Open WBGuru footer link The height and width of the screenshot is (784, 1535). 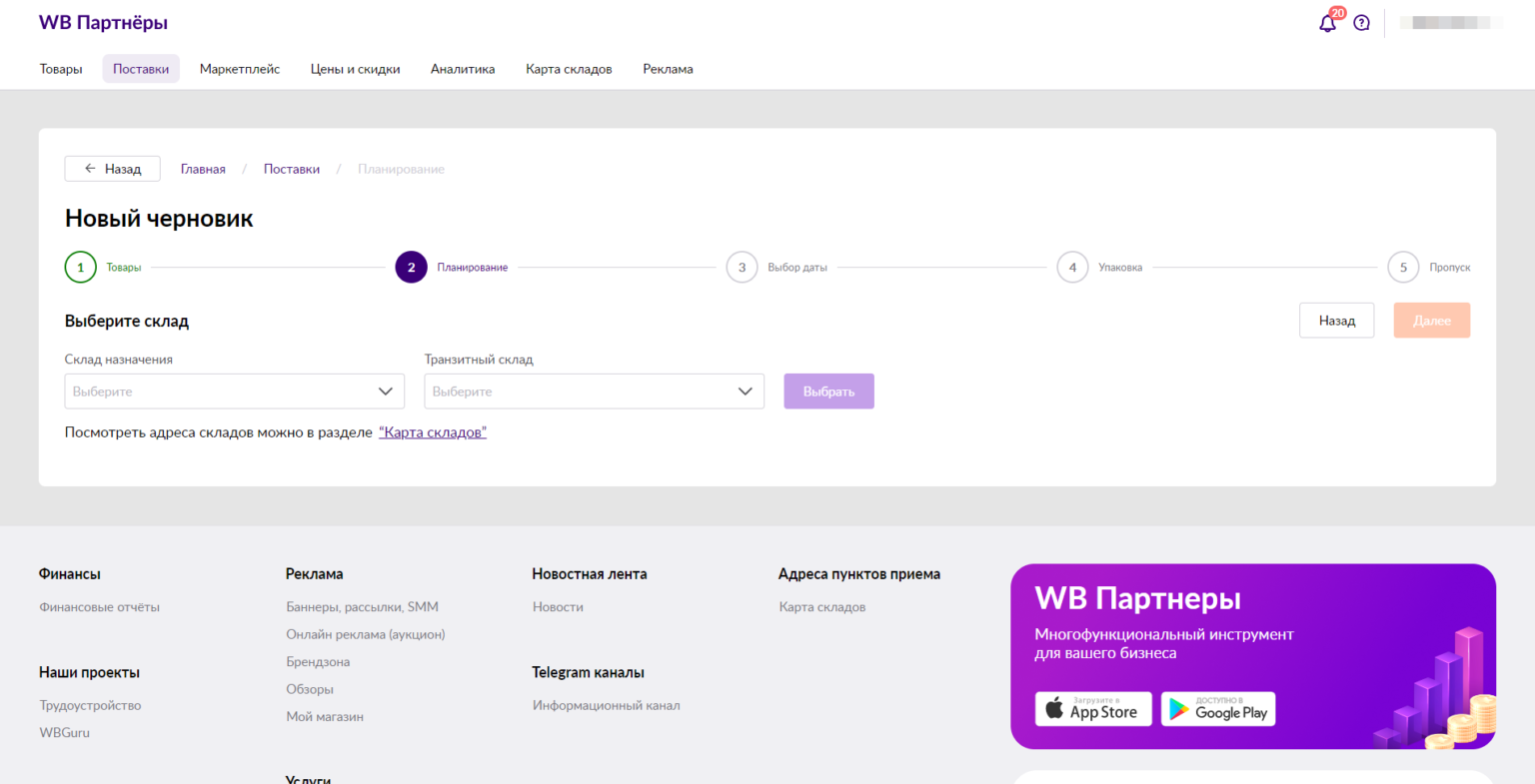65,733
